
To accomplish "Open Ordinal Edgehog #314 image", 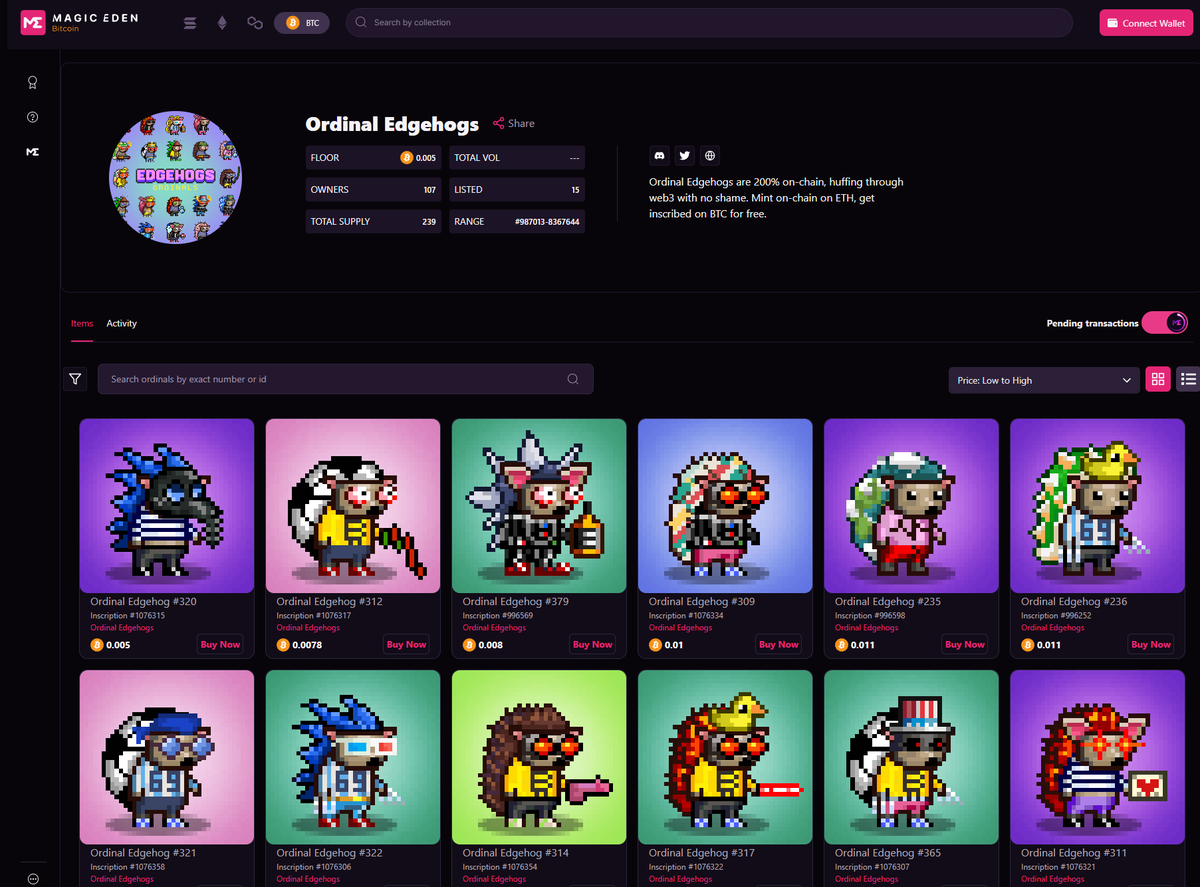I will 539,757.
